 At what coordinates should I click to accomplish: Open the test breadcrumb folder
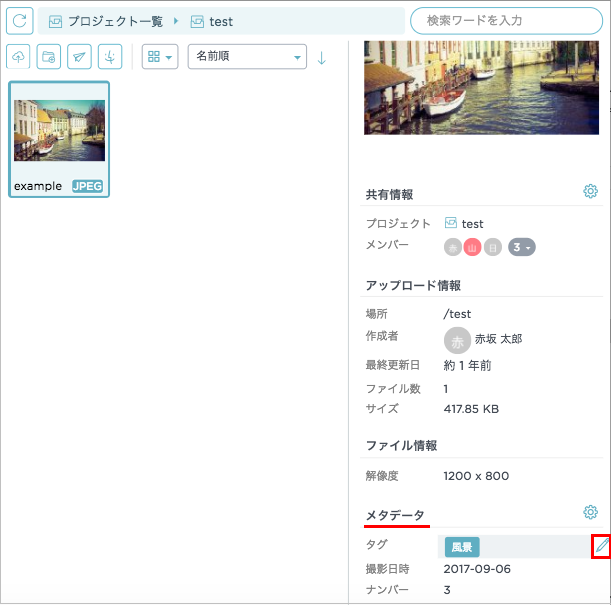[x=212, y=21]
